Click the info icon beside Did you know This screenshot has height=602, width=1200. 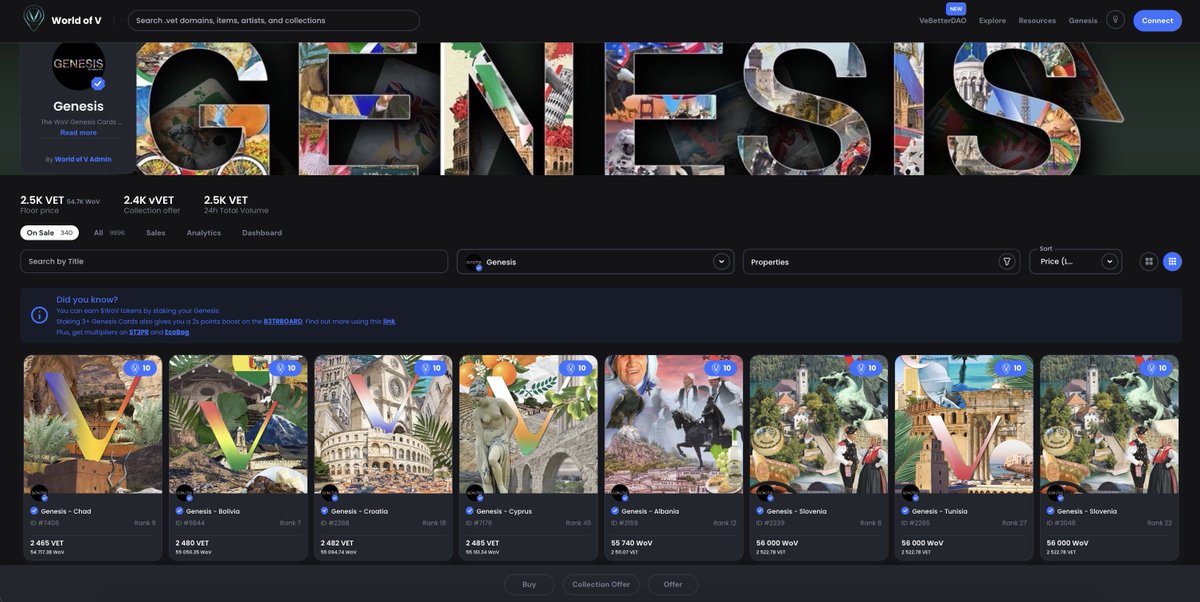(x=40, y=315)
